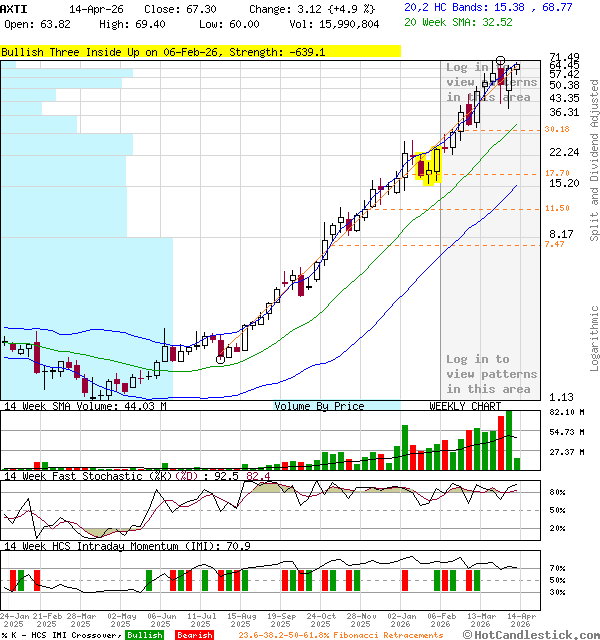This screenshot has width=600, height=640.
Task: Click the AXTI ticker symbol
Action: coord(14,7)
